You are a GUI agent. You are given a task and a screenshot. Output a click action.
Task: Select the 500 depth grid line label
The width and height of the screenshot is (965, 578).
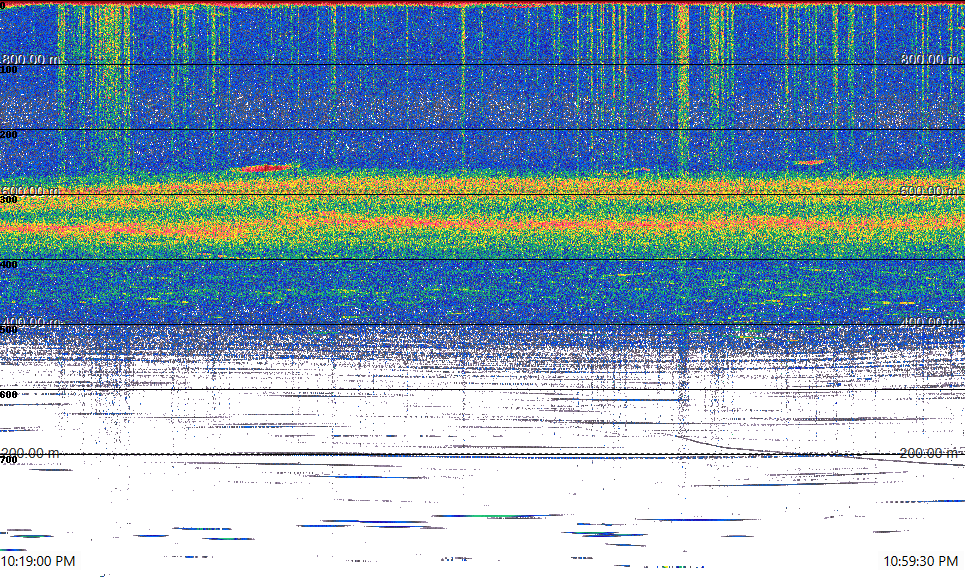click(x=9, y=329)
